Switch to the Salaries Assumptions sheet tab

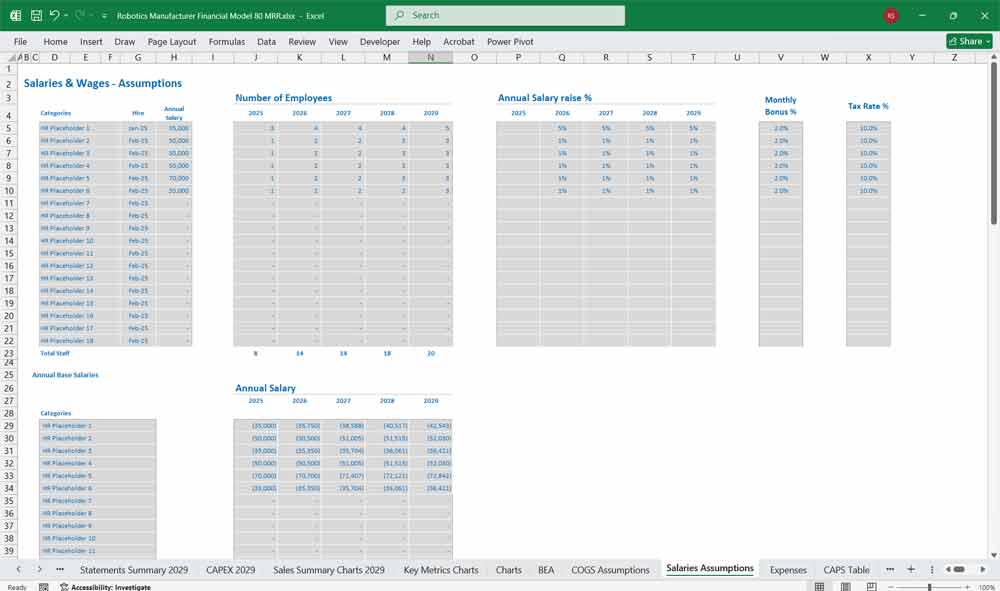tap(709, 569)
